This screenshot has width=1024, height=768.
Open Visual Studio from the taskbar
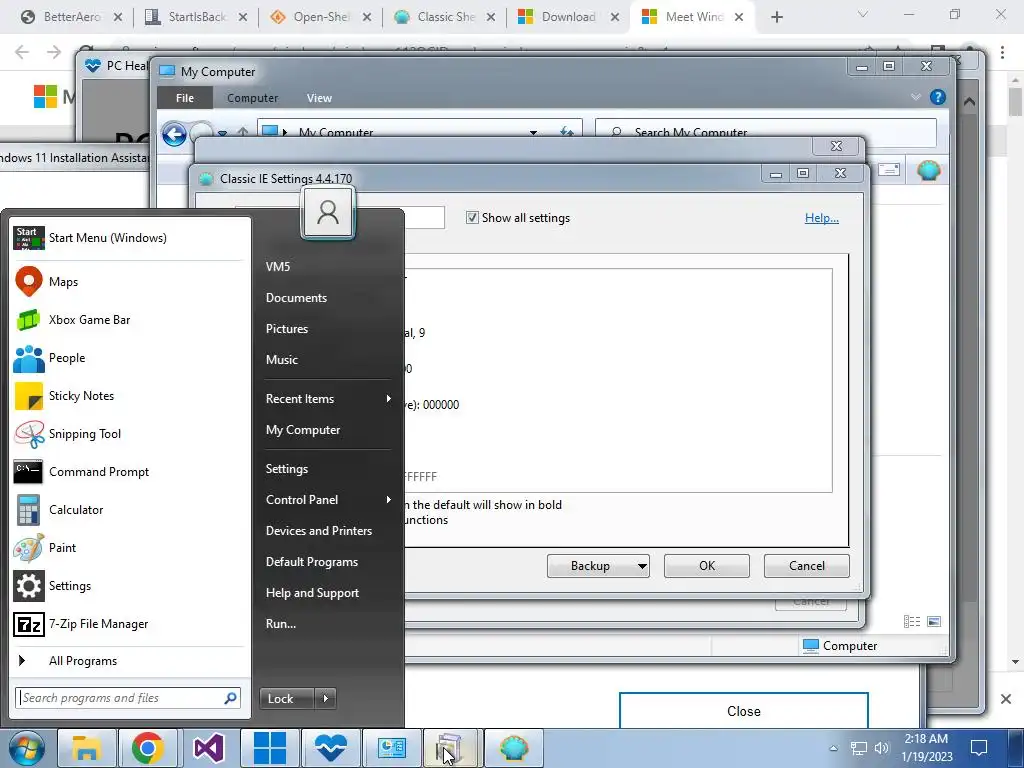point(208,748)
